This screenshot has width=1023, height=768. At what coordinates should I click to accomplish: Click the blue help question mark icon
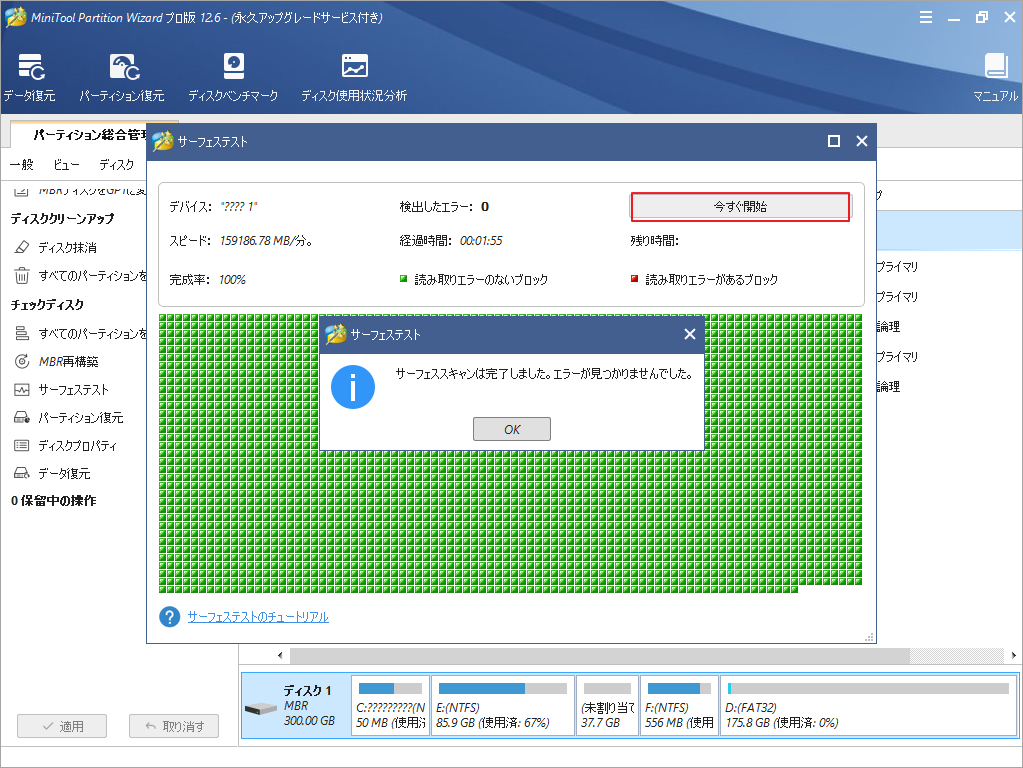(170, 617)
